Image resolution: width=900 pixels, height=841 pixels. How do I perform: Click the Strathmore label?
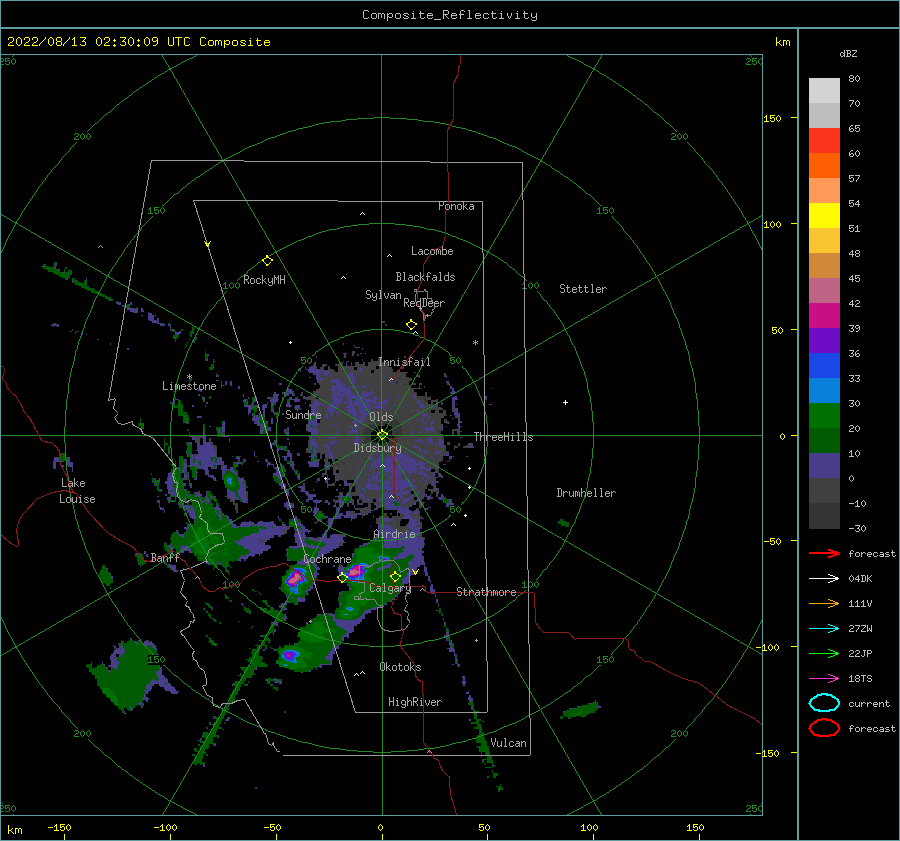(x=486, y=592)
